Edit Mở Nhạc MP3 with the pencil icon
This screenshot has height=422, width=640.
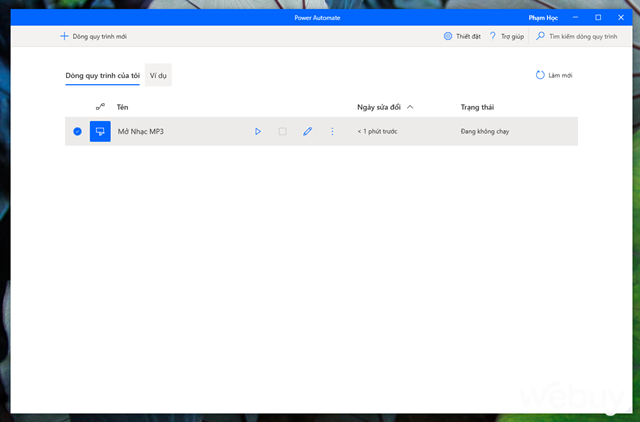pos(308,131)
